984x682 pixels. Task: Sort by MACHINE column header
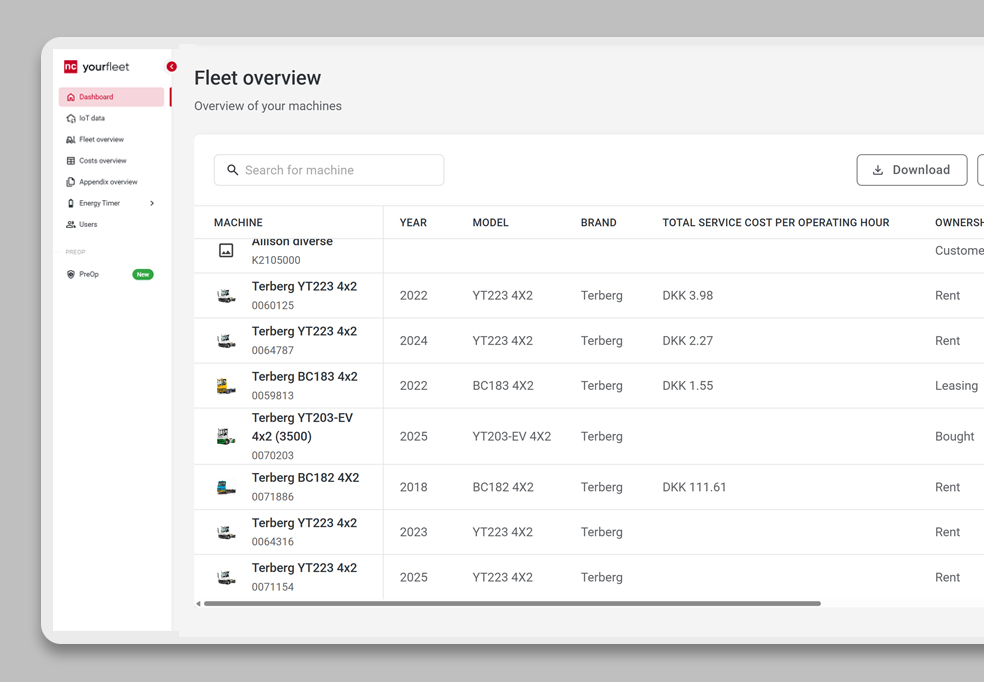pyautogui.click(x=238, y=223)
